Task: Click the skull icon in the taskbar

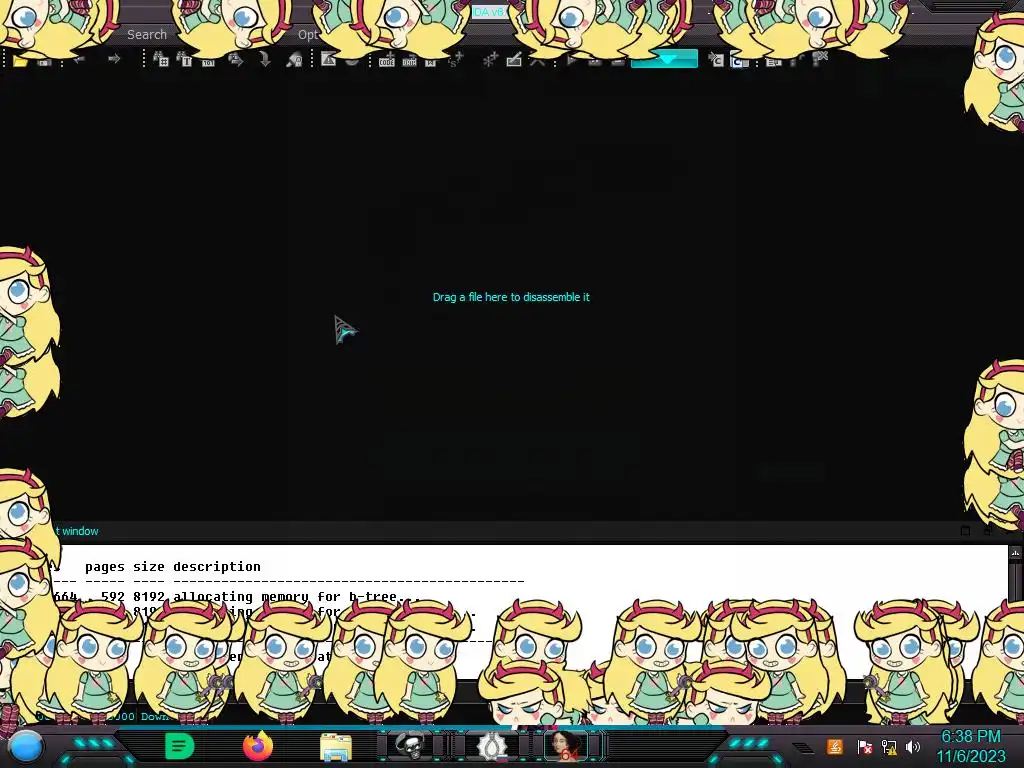Action: point(411,746)
